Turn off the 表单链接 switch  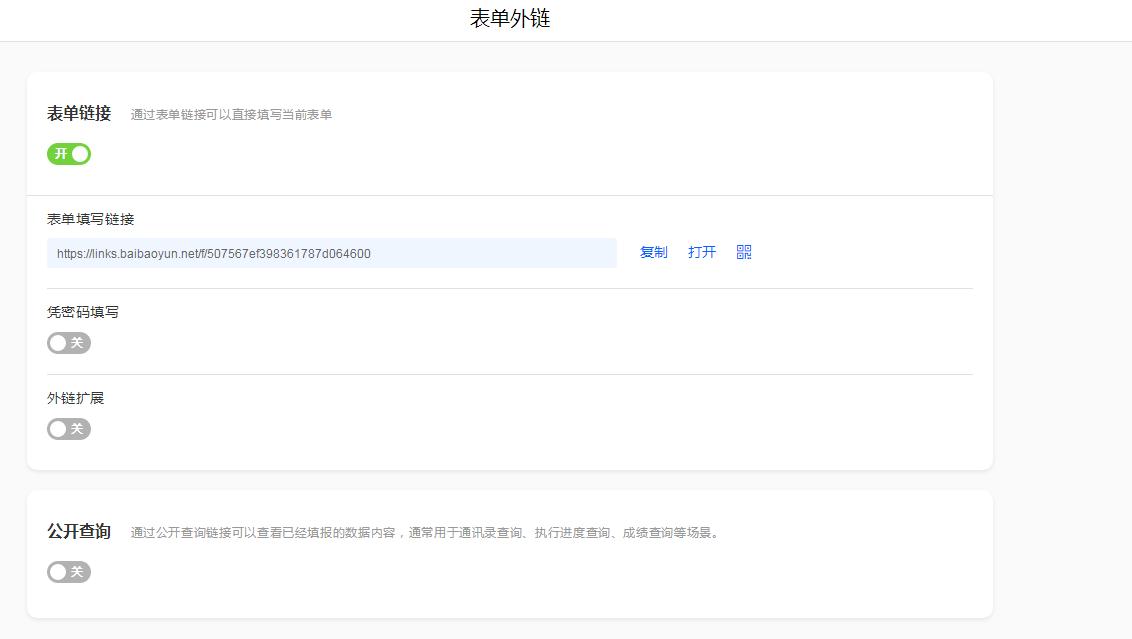point(69,154)
